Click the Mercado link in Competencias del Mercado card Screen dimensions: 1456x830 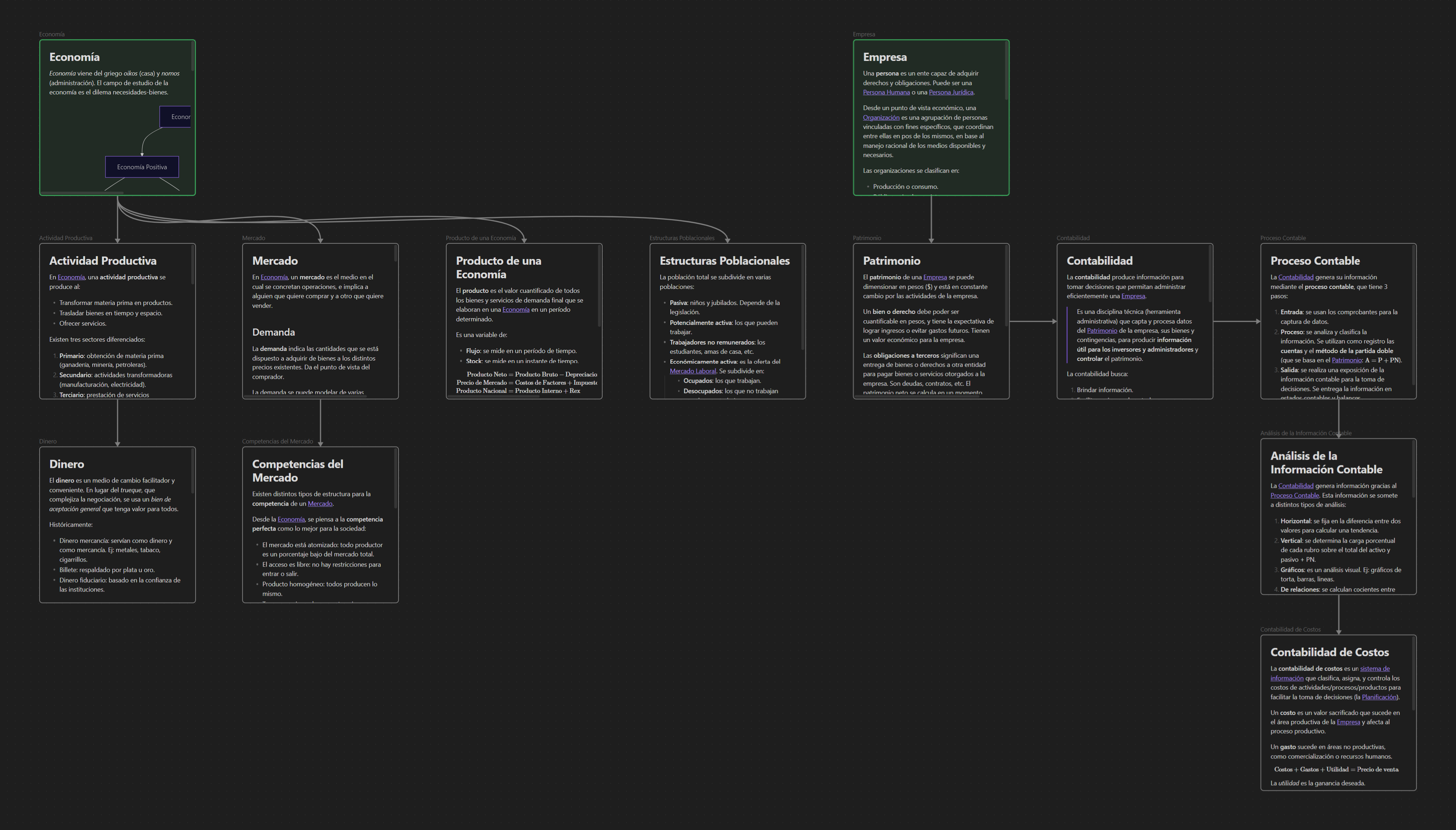320,504
